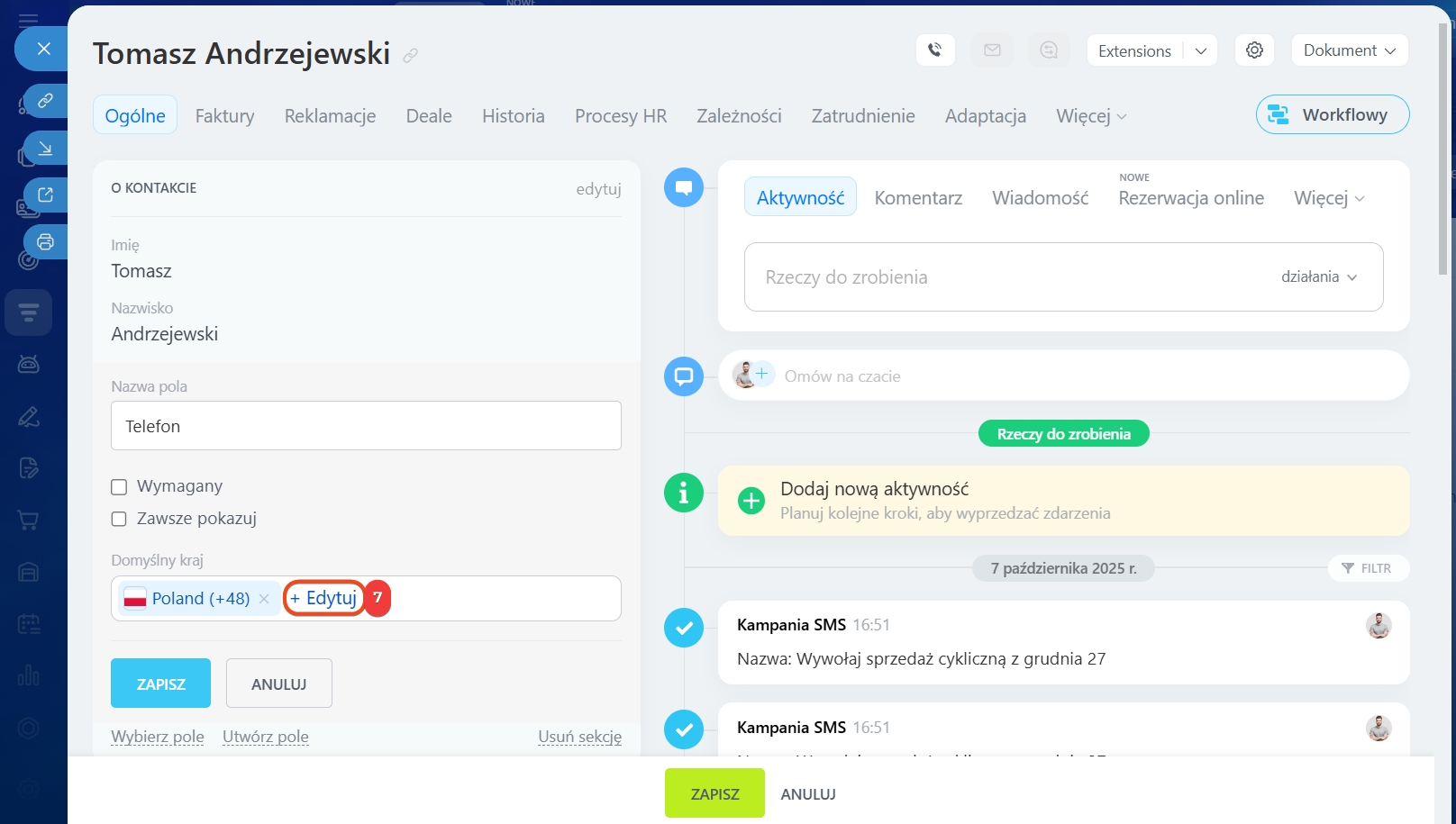Click the warehouse icon in the sidebar
The image size is (1456, 824).
pyautogui.click(x=29, y=572)
